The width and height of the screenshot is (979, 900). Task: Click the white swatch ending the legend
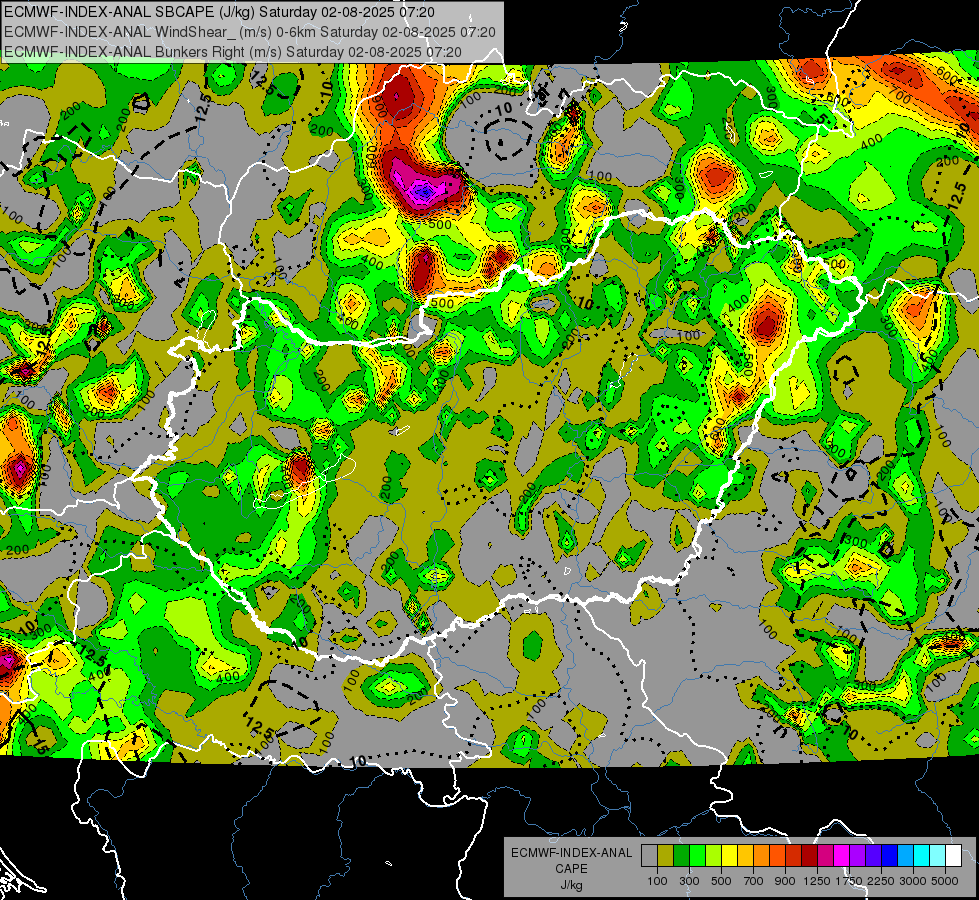(954, 855)
